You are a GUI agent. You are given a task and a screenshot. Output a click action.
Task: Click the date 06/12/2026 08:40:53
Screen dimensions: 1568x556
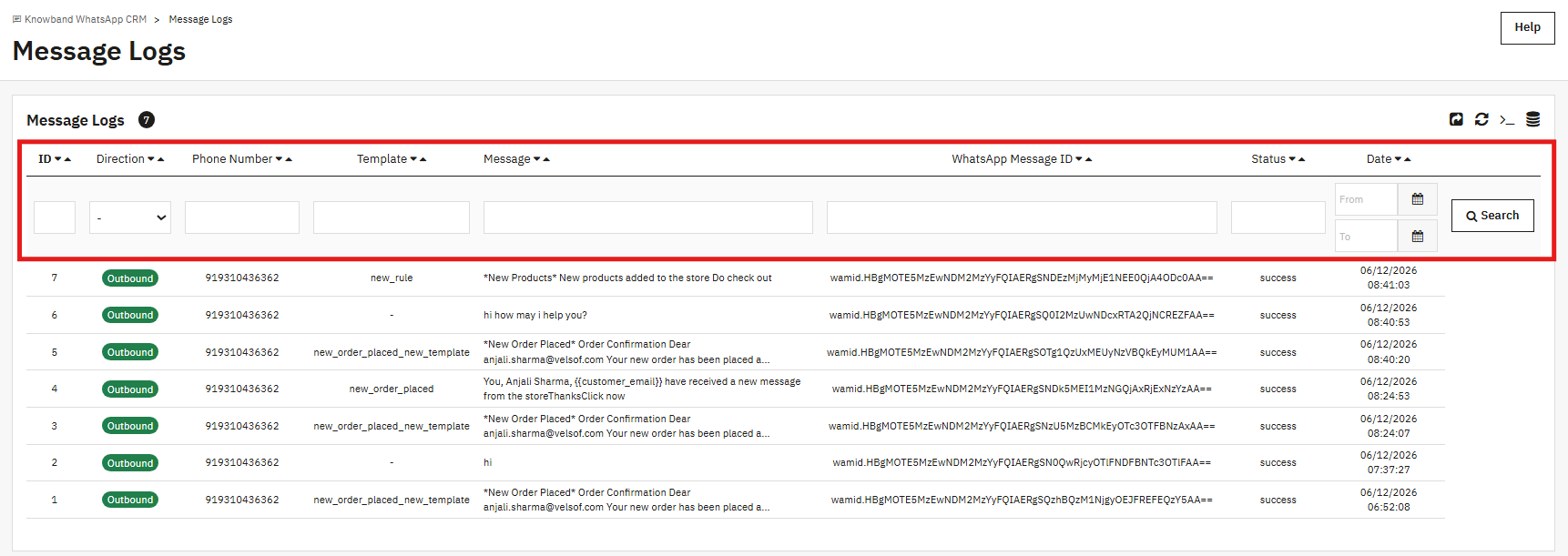[x=1389, y=315]
